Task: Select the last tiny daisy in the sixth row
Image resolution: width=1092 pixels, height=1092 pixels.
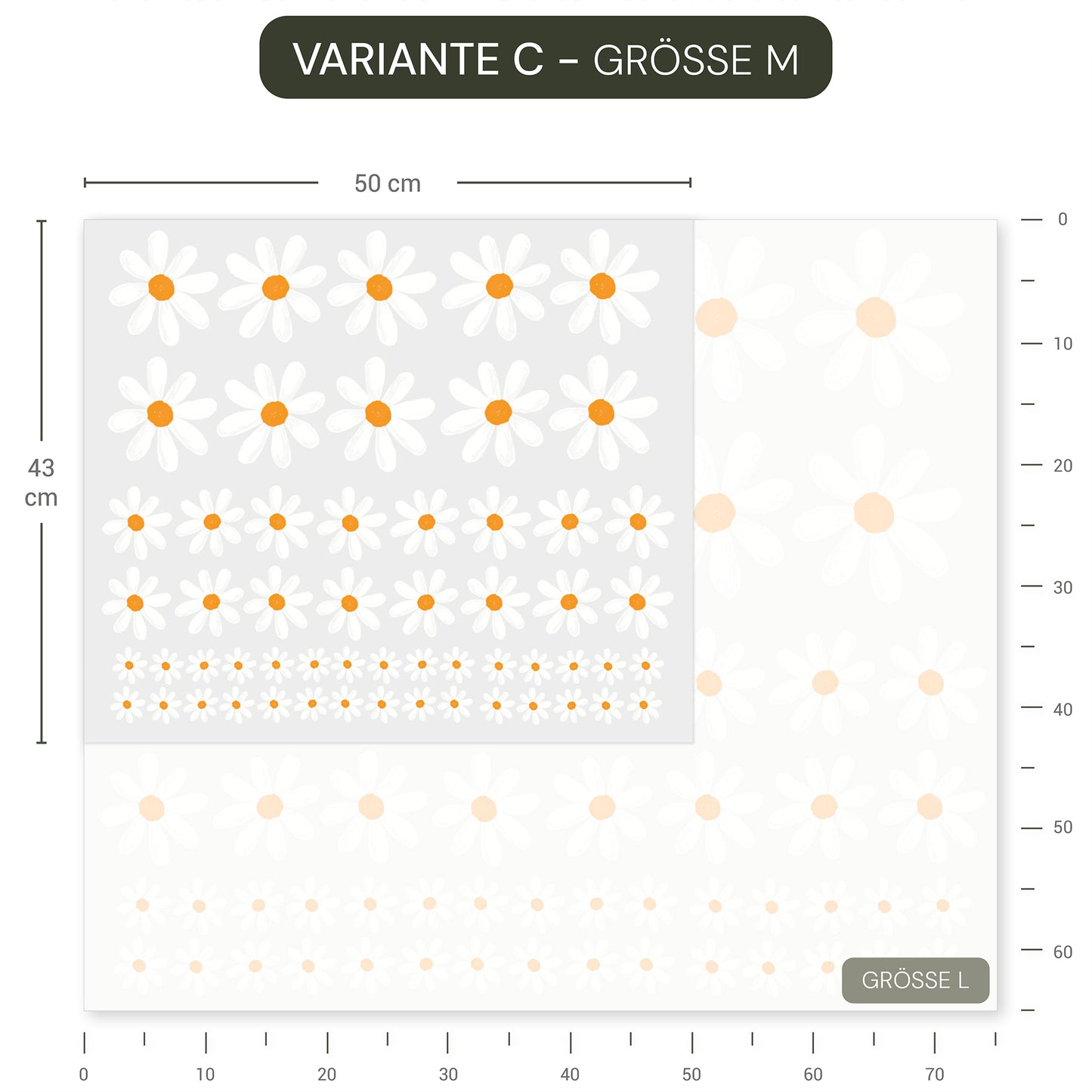Action: point(643,704)
